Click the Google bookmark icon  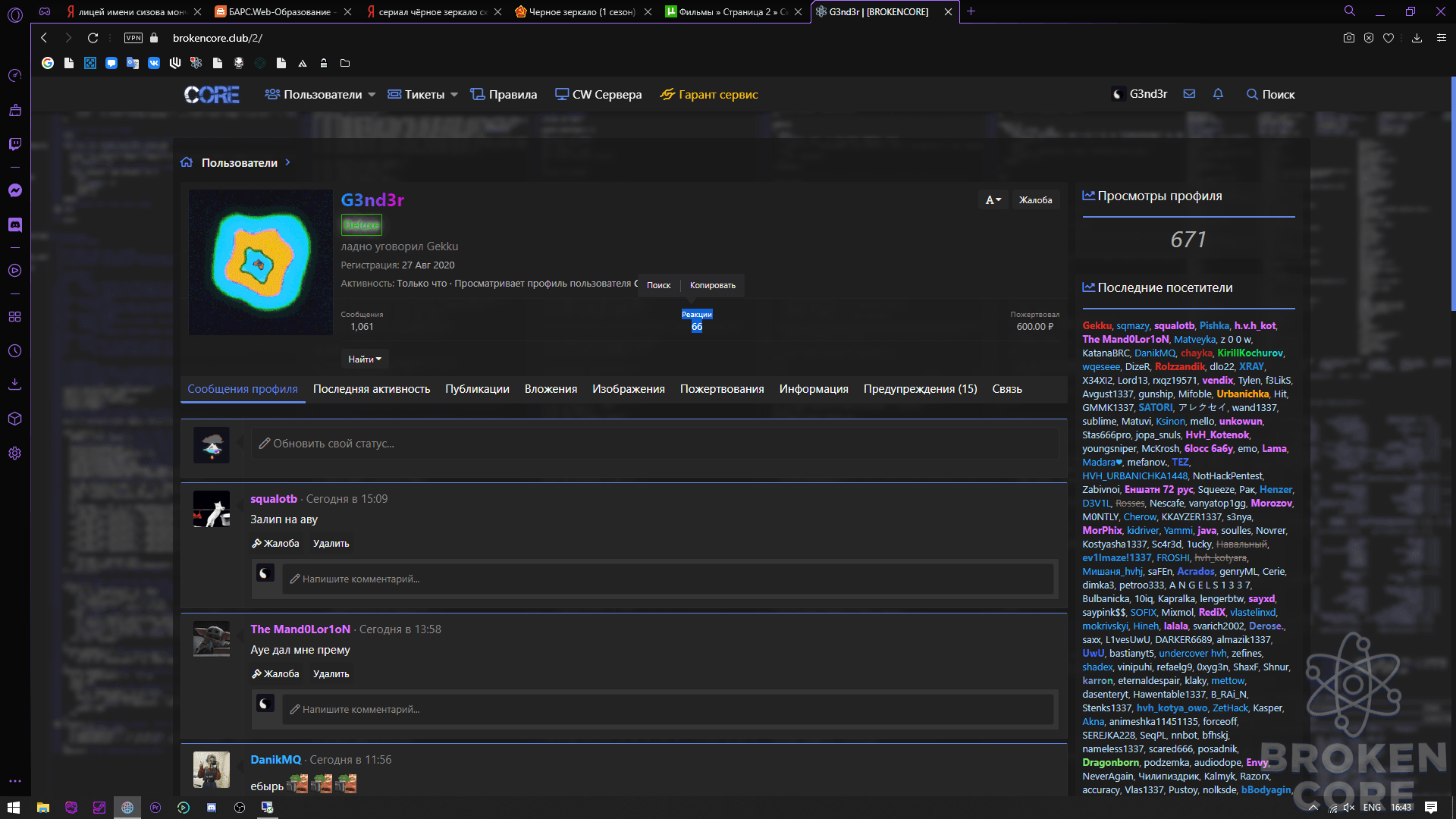pos(48,63)
